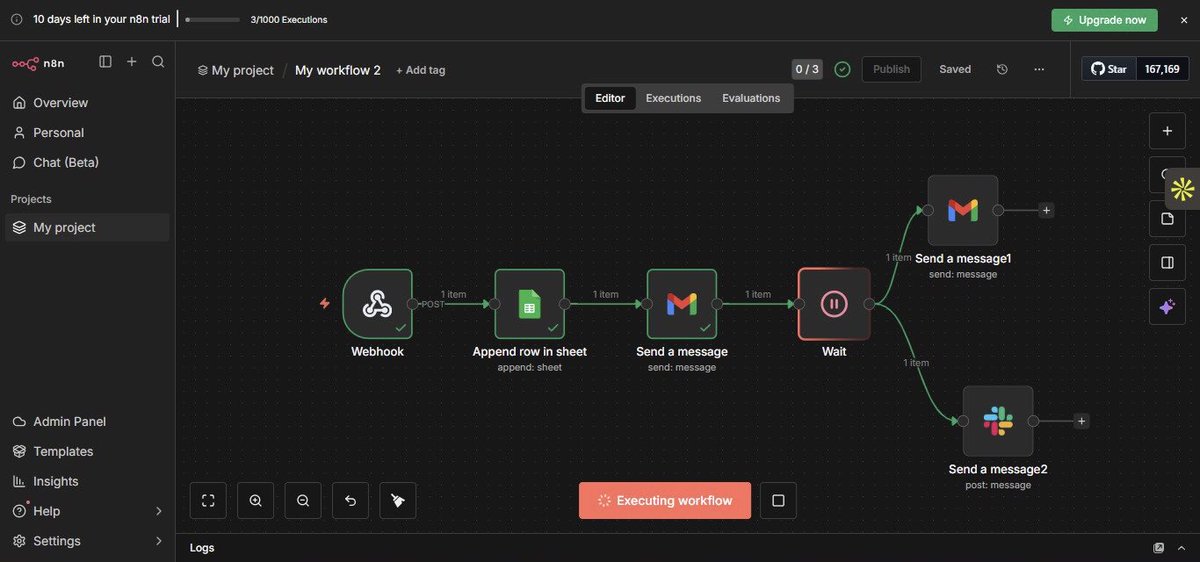The image size is (1200, 562).
Task: Click the My workflow 2 name
Action: [338, 70]
